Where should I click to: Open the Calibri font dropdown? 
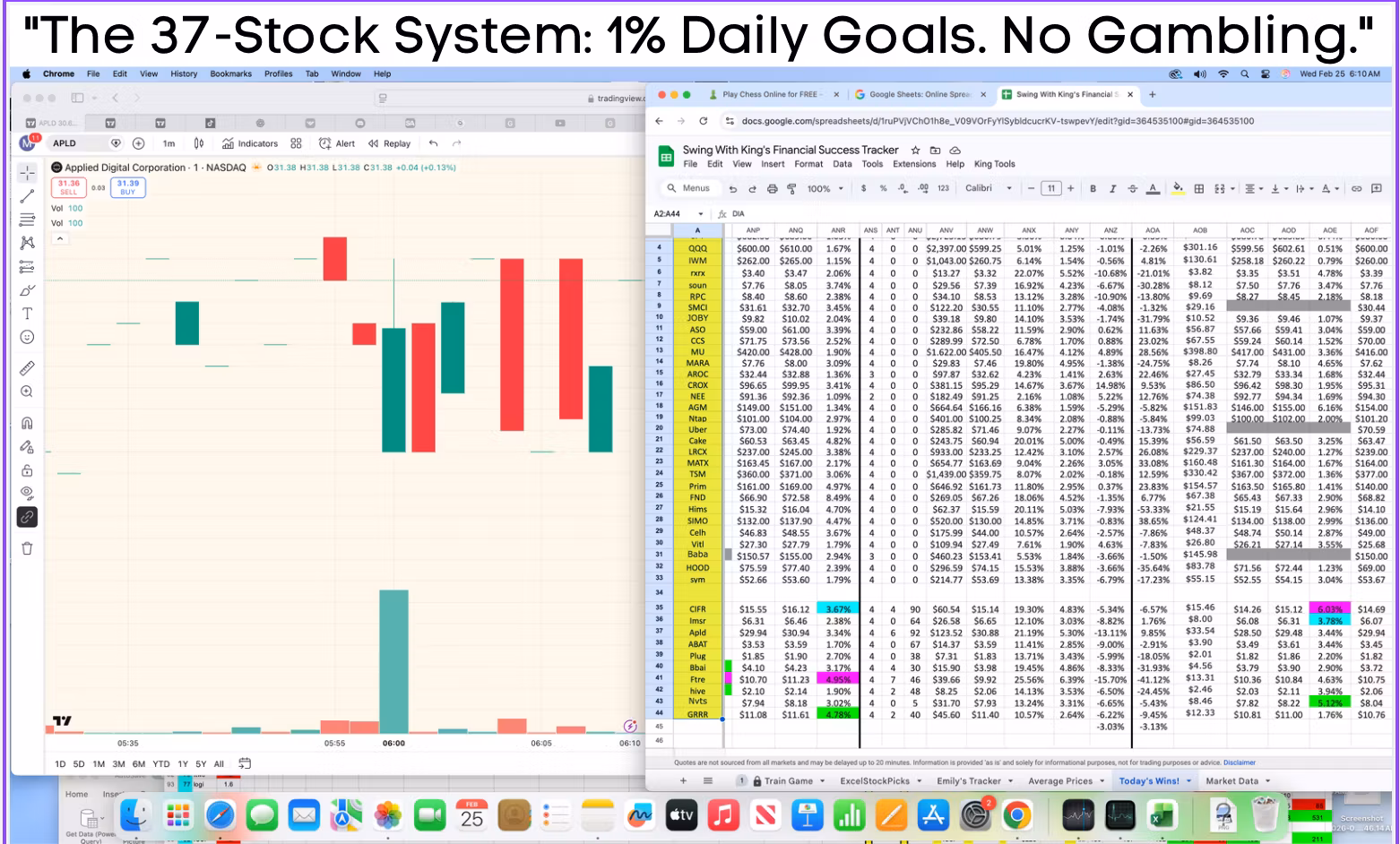[989, 189]
